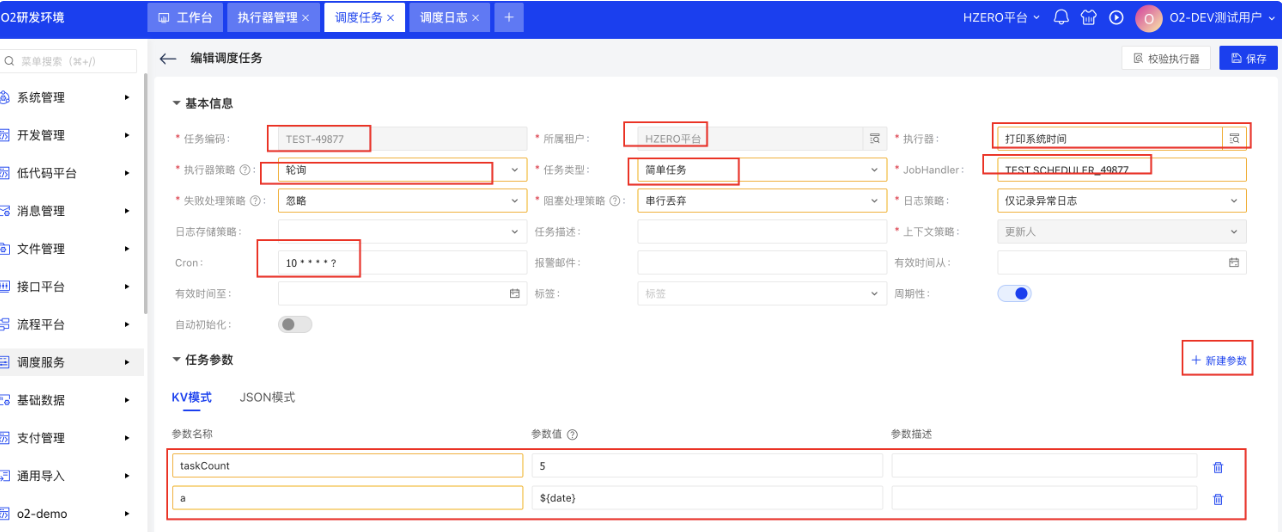Click the add new tab plus icon
Screen dimensions: 1282x532
click(x=508, y=18)
